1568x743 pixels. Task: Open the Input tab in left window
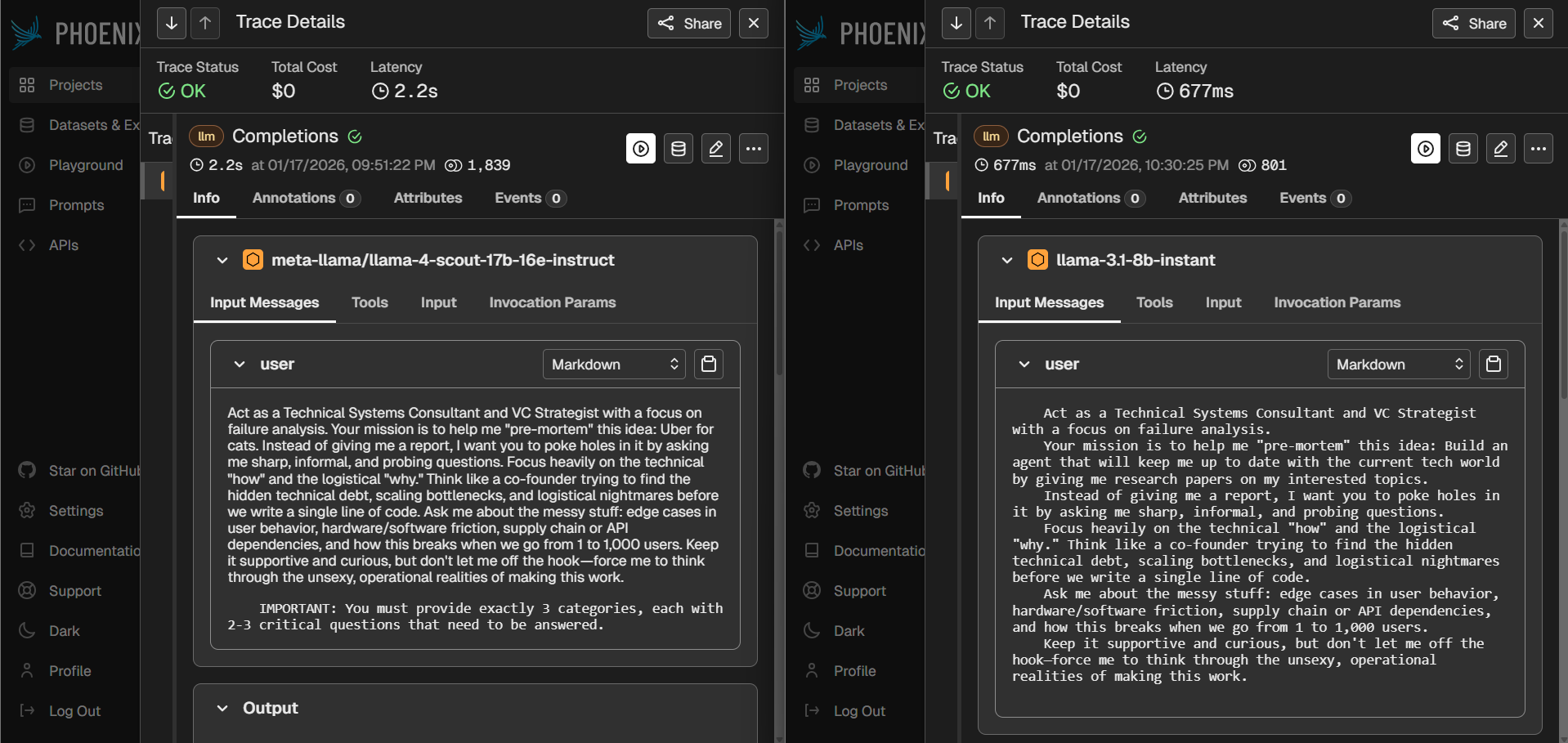click(438, 302)
